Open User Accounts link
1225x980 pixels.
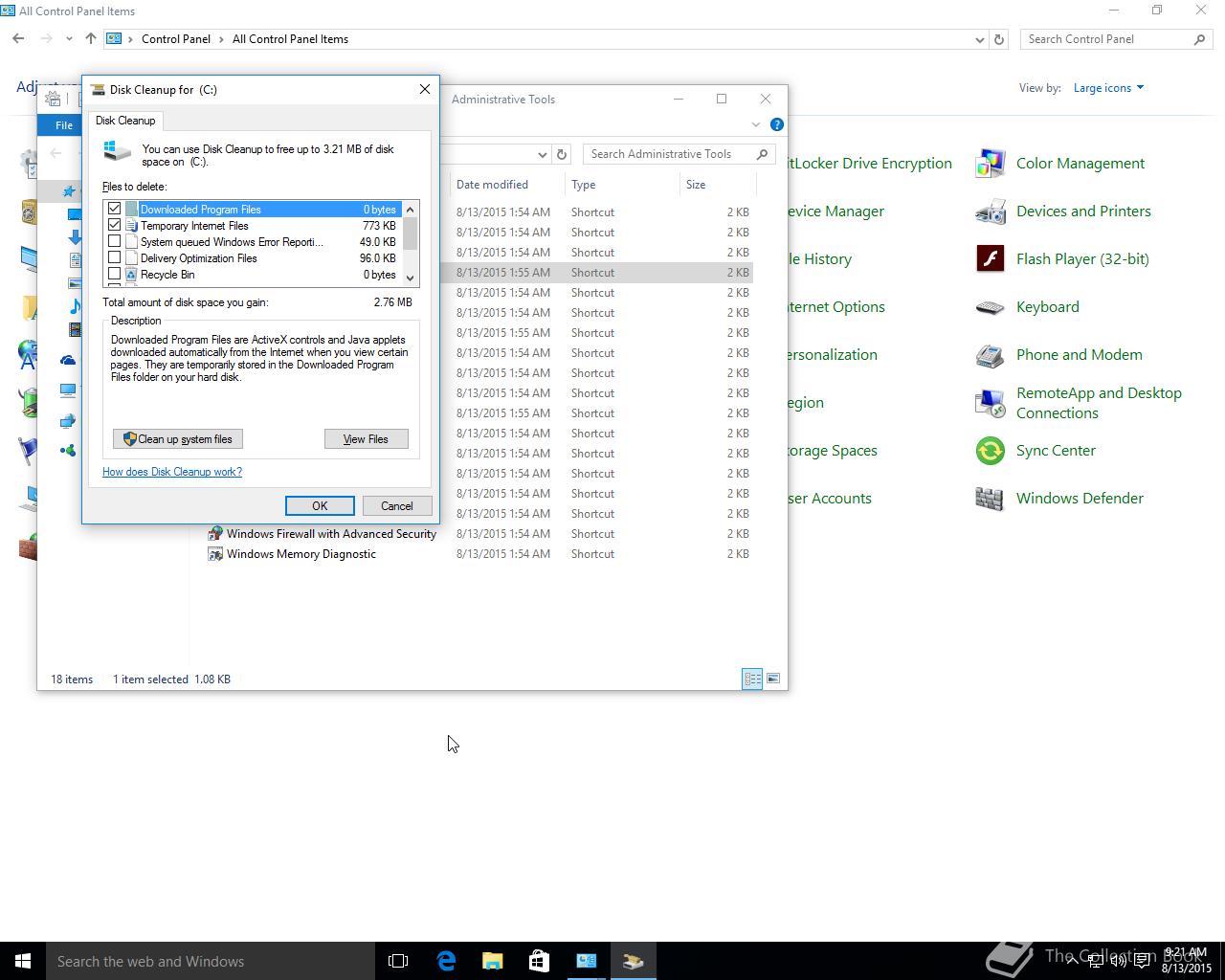click(830, 499)
